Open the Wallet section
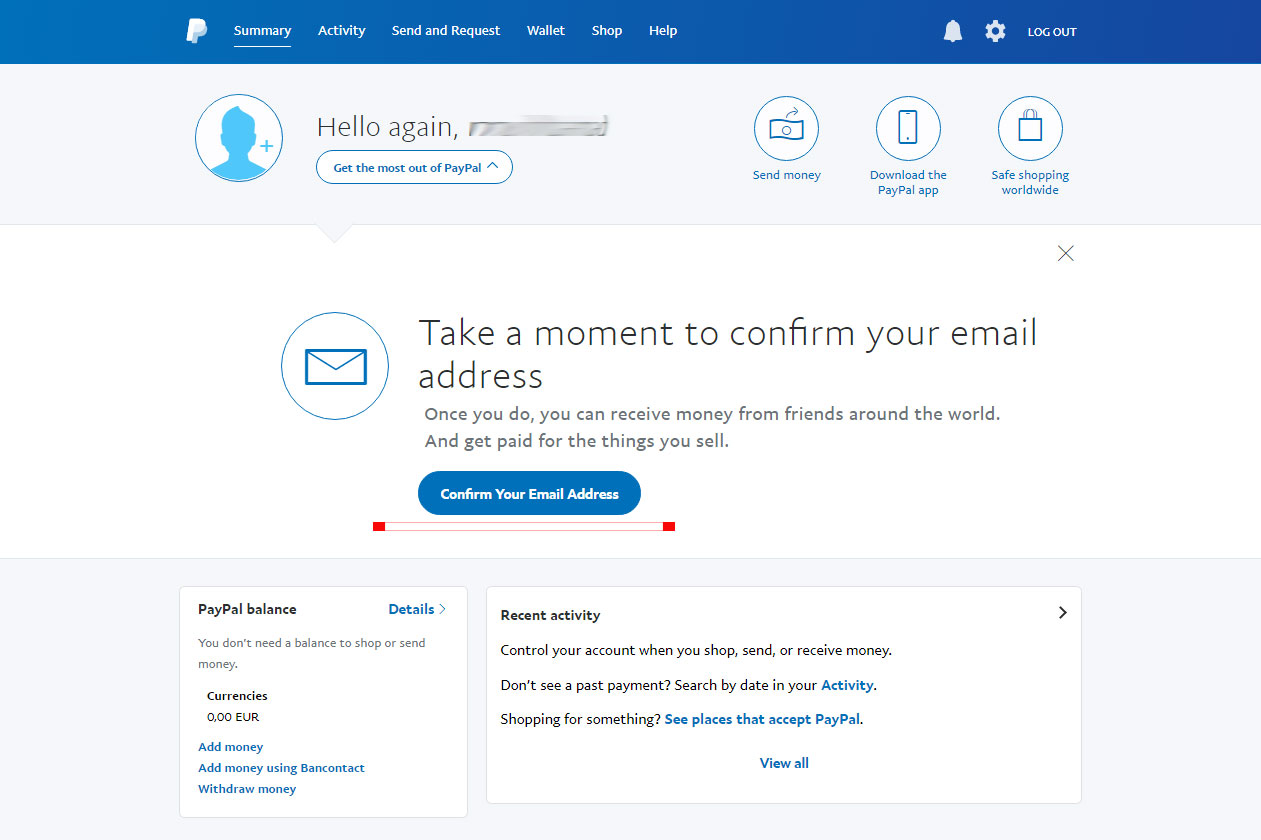This screenshot has width=1261, height=840. click(546, 30)
